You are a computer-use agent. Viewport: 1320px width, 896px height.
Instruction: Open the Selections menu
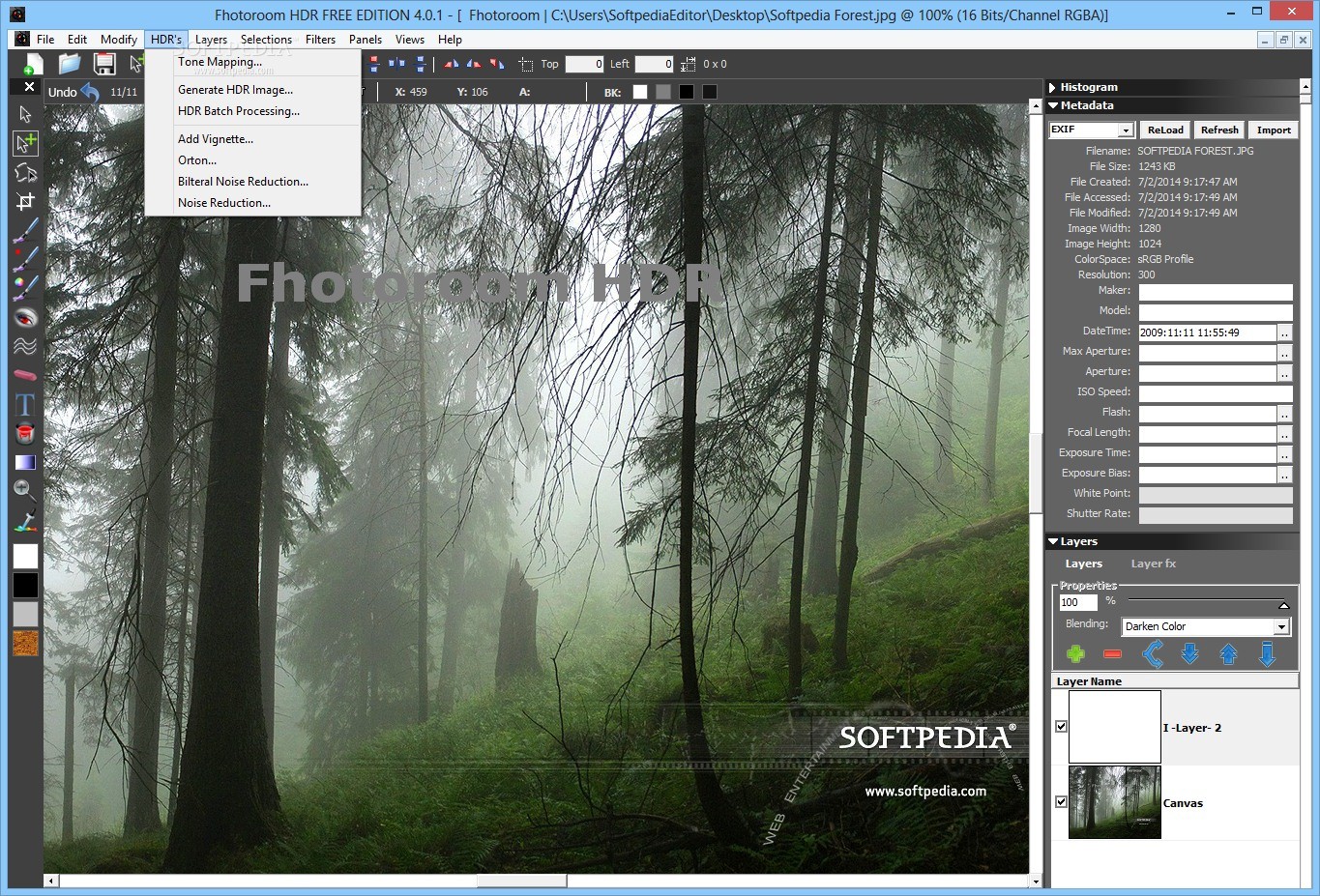[266, 40]
